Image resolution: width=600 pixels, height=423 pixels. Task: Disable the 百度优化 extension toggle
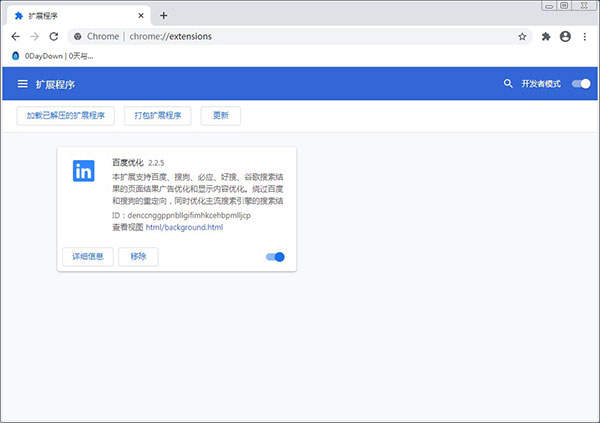pos(275,257)
